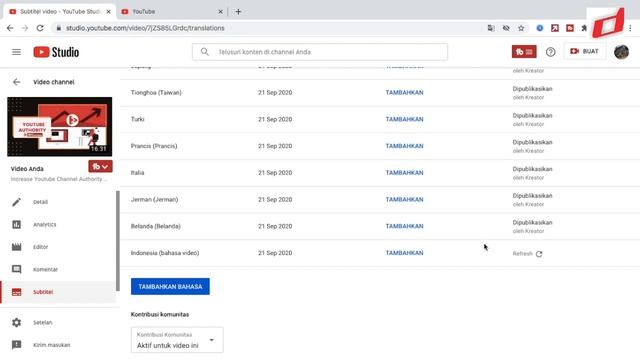Viewport: 640px width, 360px height.
Task: Click search magnifier icon in Studio search
Action: click(x=204, y=52)
